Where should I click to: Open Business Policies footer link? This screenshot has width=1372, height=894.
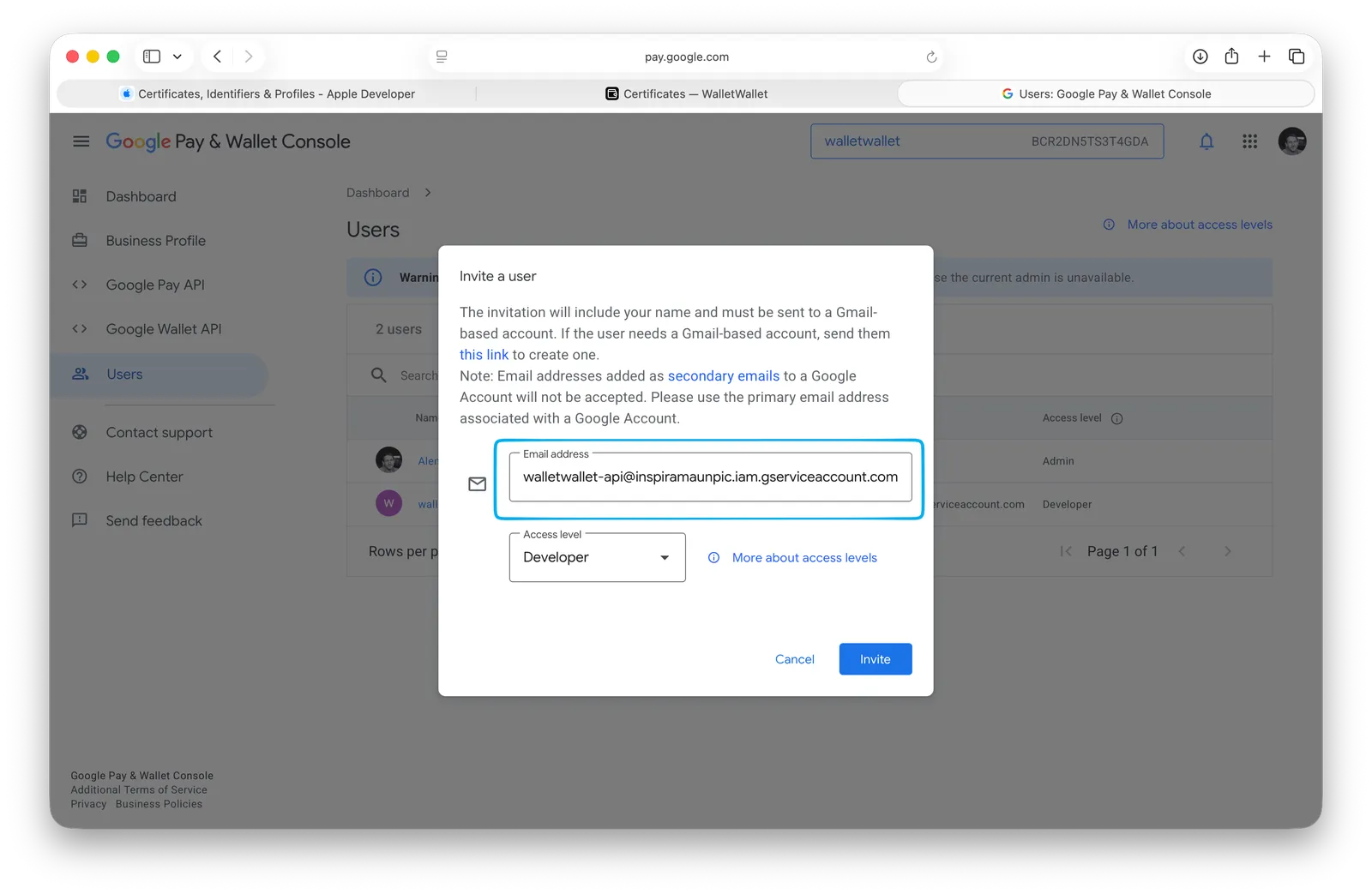point(159,804)
